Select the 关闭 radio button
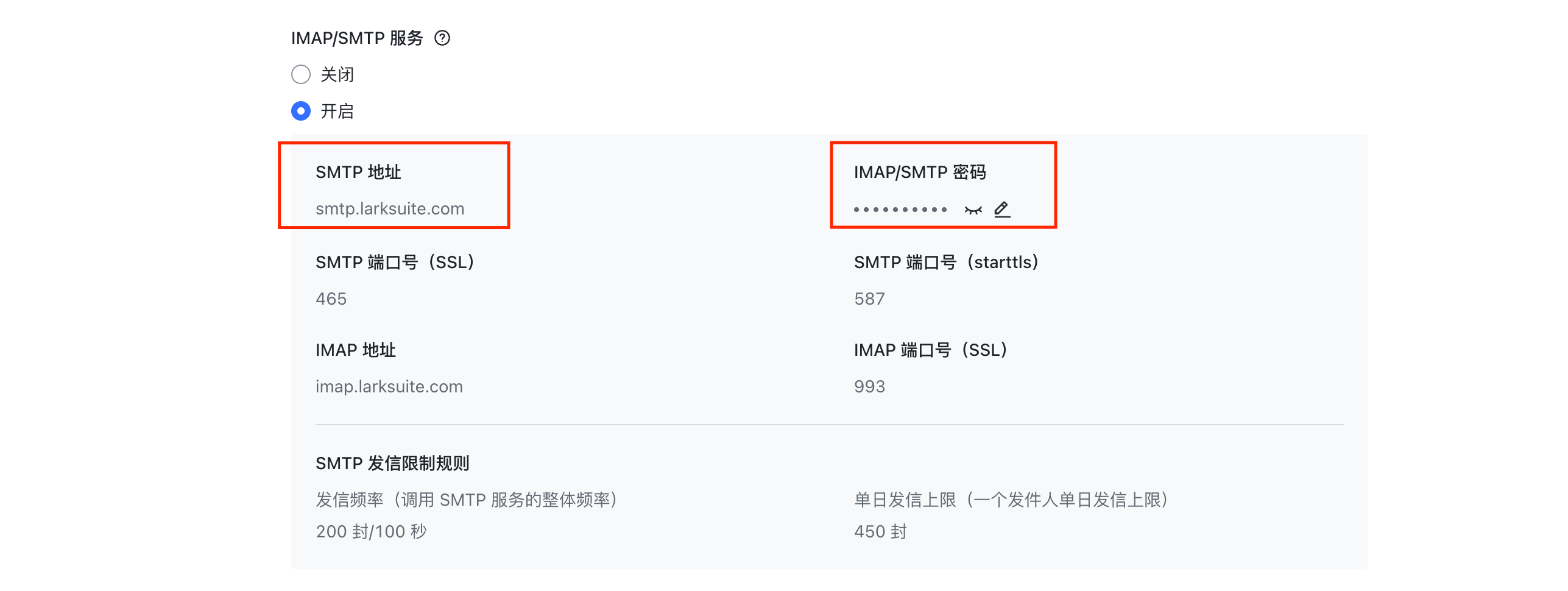Screen dimensions: 1568x591 301,75
